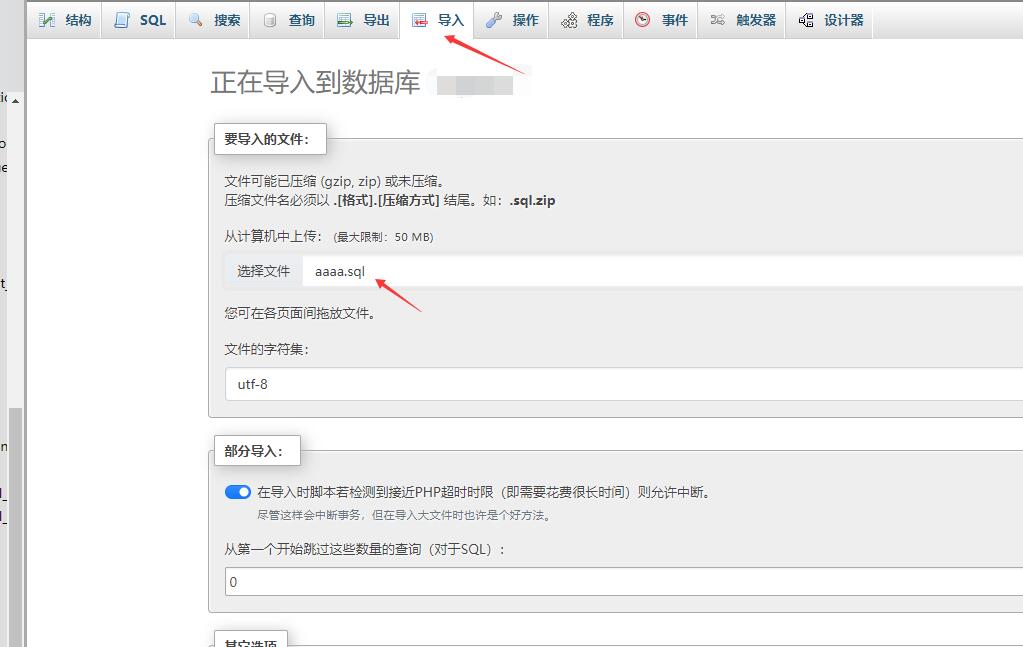Open the 文件的字符集 utf-8 dropdown
This screenshot has height=647, width=1023.
(624, 384)
